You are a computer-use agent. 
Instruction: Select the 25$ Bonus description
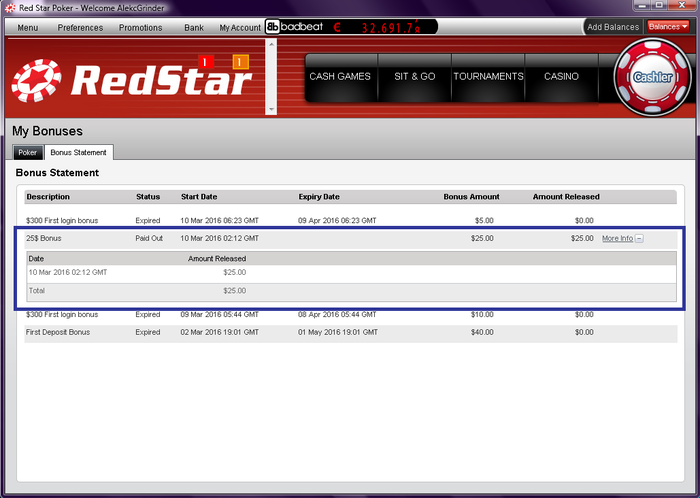pos(44,238)
